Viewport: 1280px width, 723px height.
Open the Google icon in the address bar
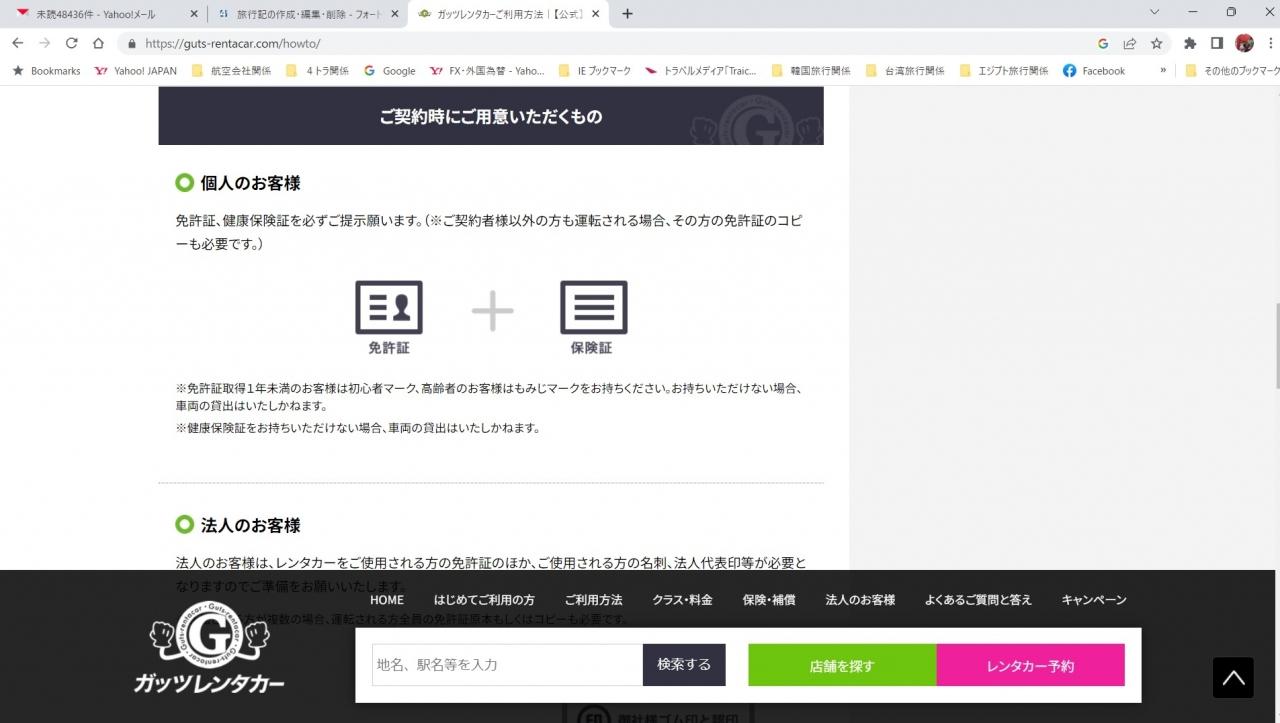coord(1103,43)
